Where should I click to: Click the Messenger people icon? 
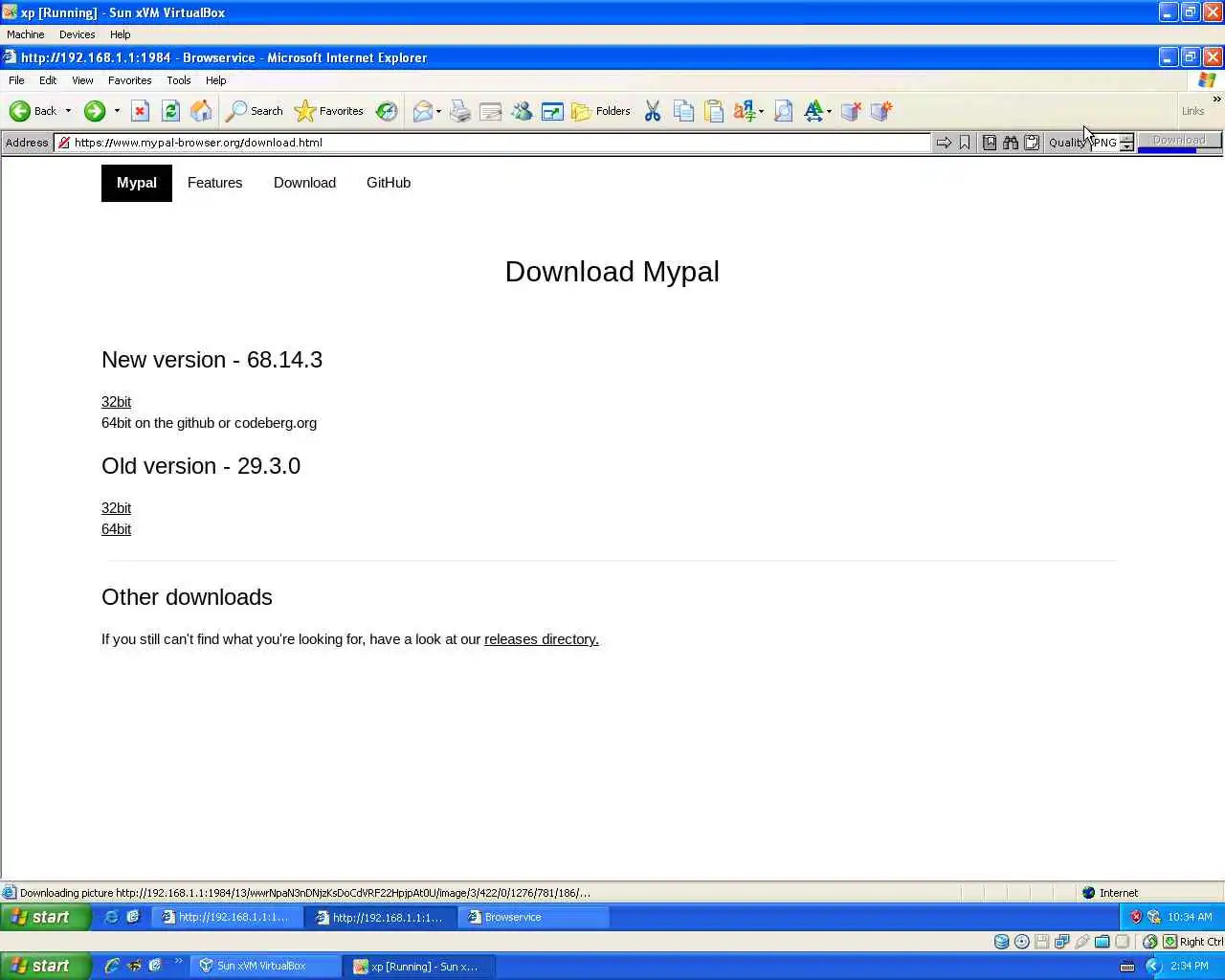522,111
